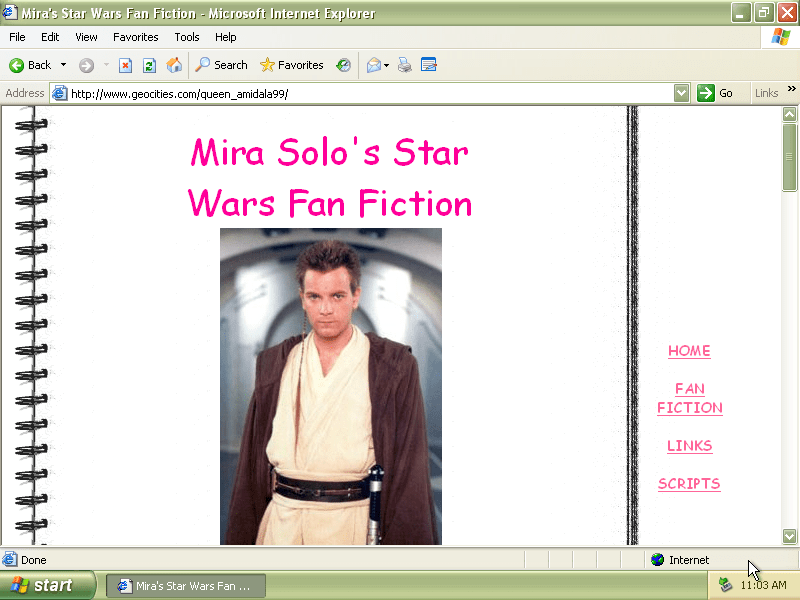
Task: Click the Refresh page icon
Action: [x=149, y=65]
